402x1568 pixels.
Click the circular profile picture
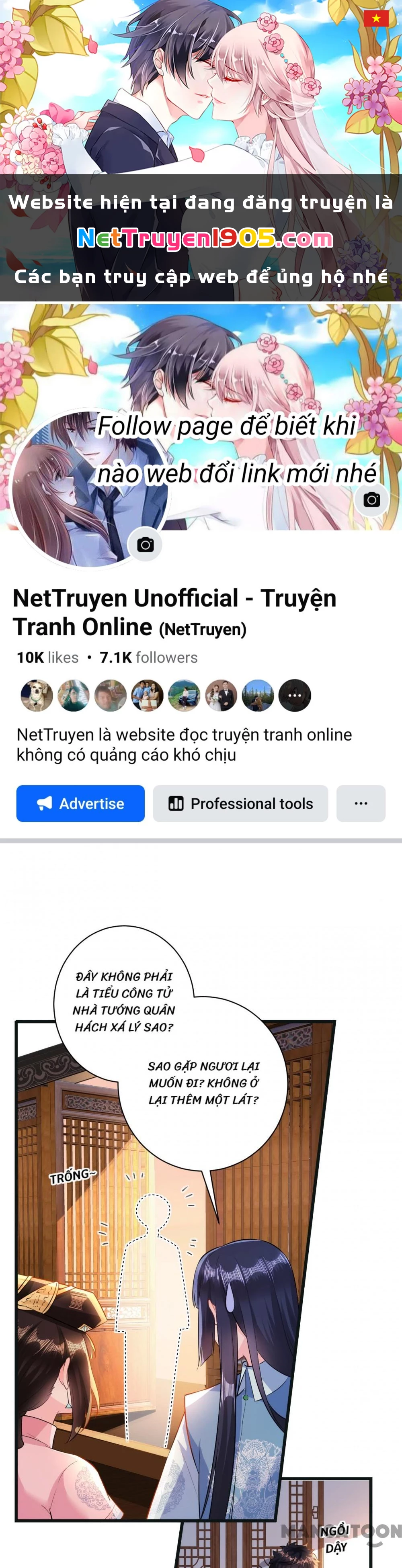(x=90, y=489)
